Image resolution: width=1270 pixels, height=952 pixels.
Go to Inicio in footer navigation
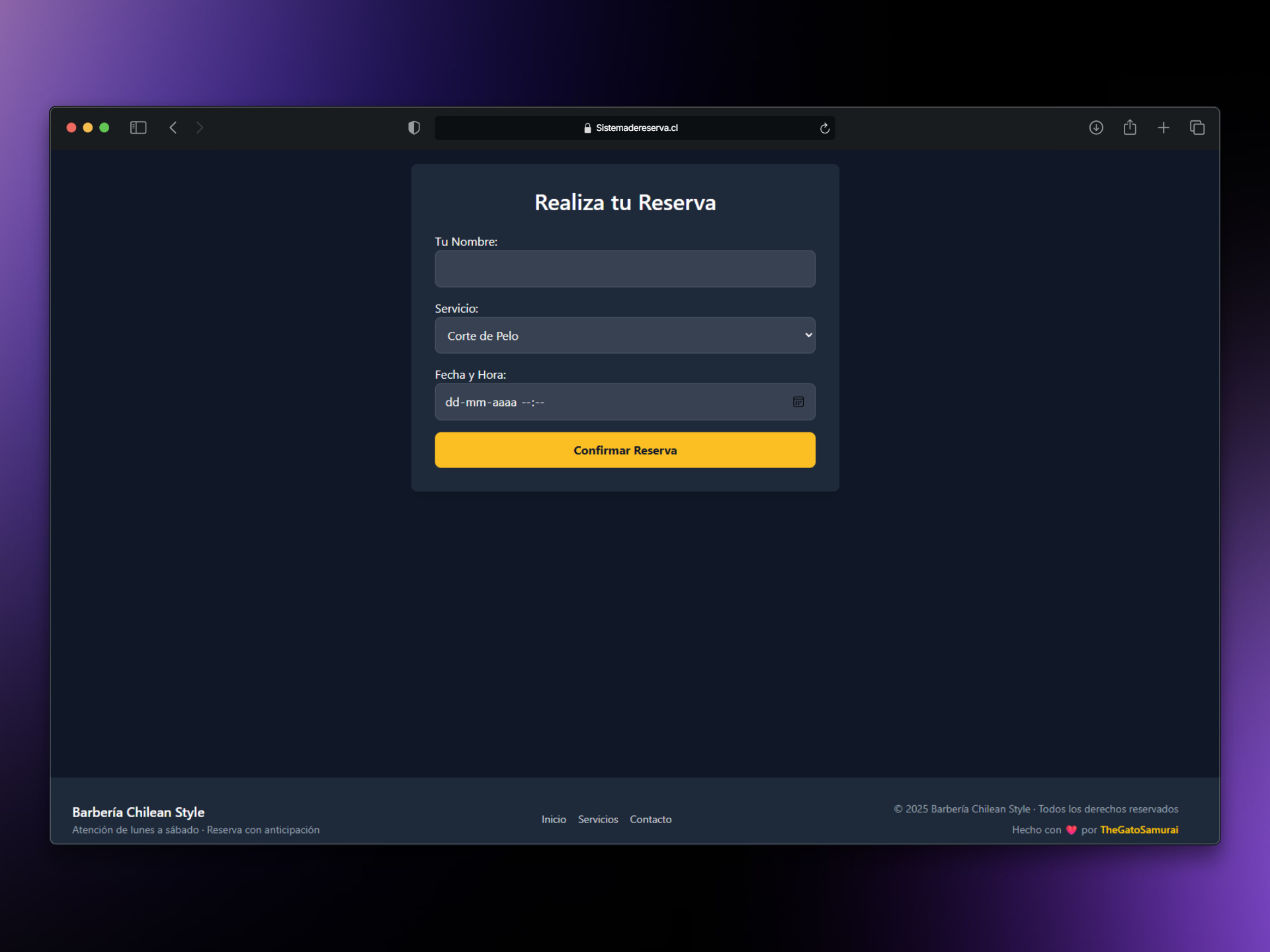click(x=554, y=819)
